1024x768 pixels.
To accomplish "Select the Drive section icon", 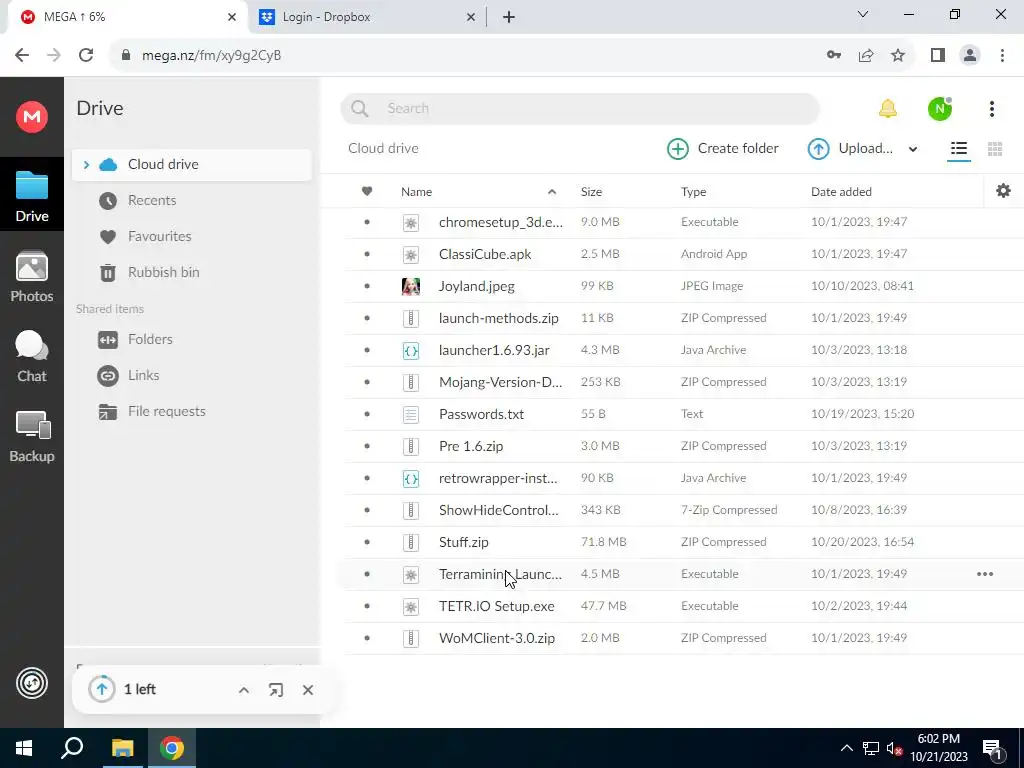I will pos(31,196).
